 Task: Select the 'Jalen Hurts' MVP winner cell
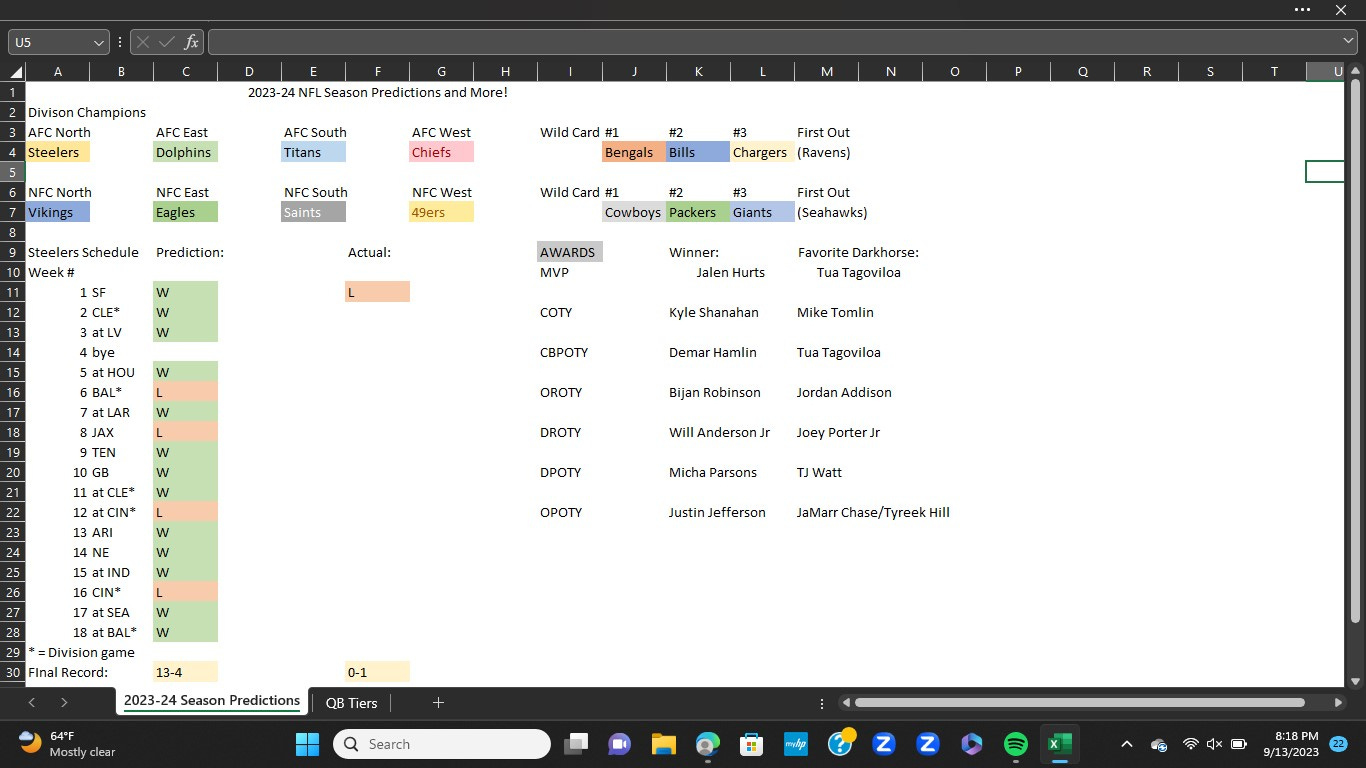[731, 272]
